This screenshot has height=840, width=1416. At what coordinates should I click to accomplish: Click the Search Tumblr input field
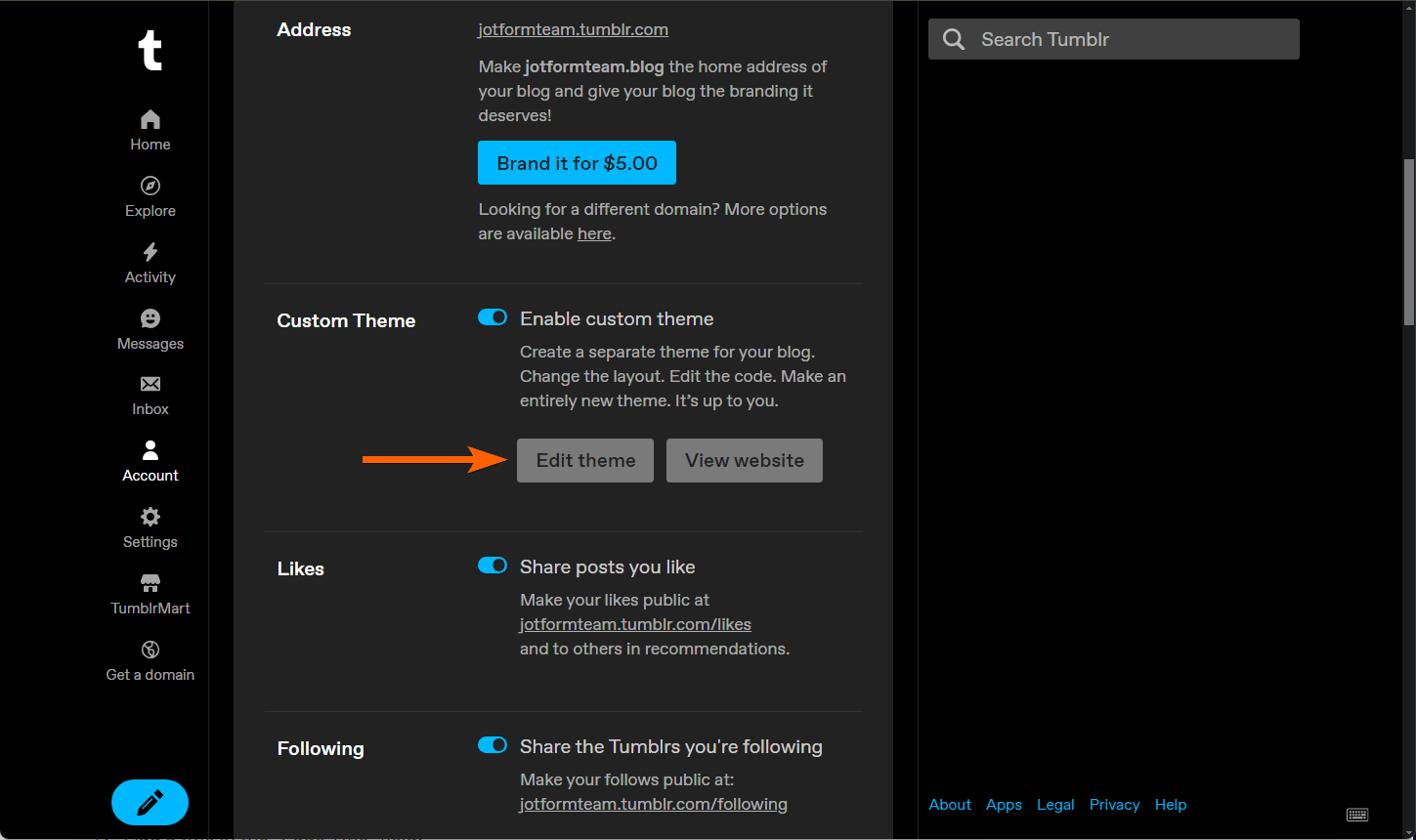coord(1114,39)
